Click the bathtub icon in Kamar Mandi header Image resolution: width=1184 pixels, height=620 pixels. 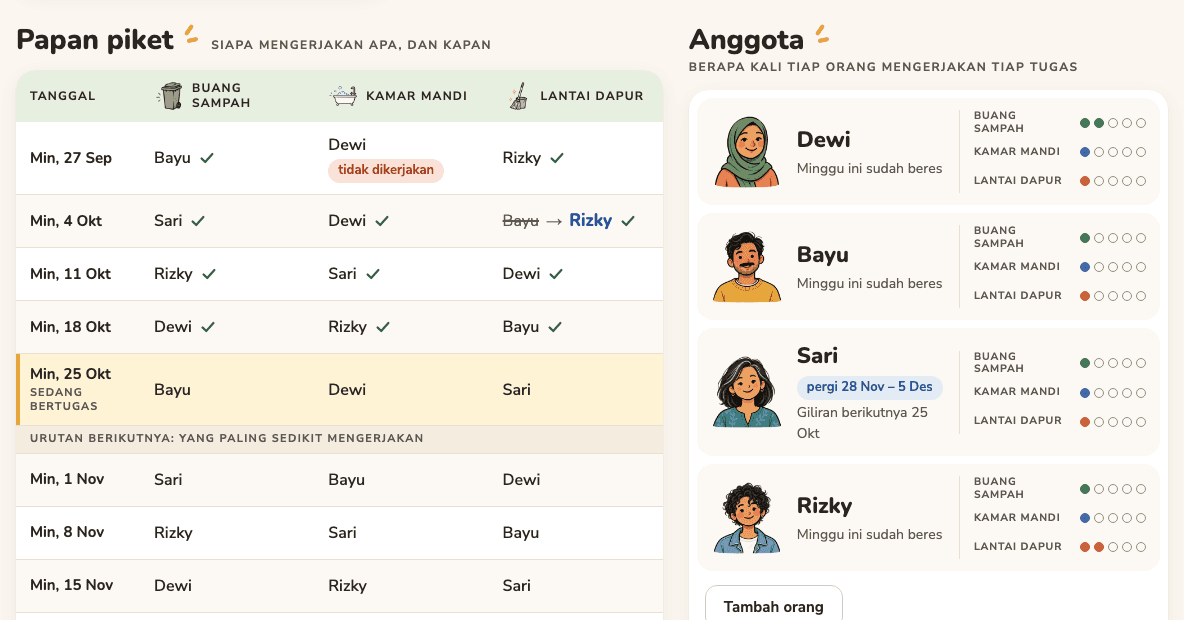pyautogui.click(x=344, y=96)
